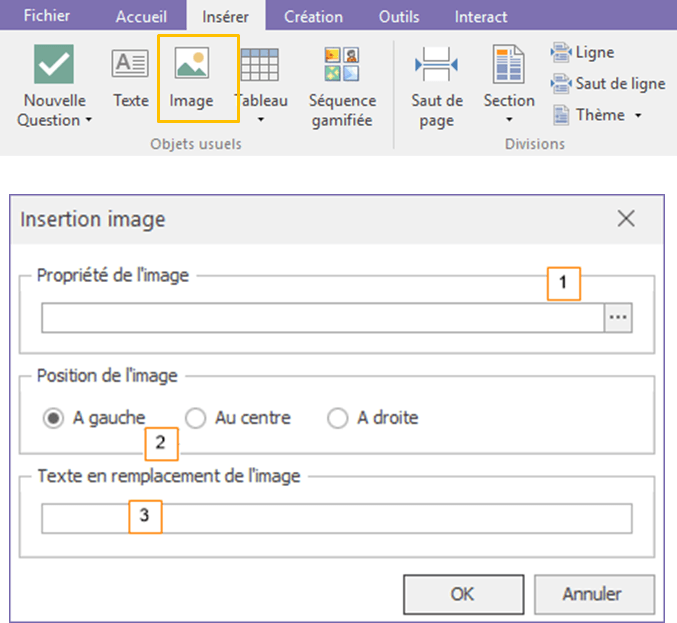Screen dimensions: 677x623
Task: Insert a Saut de page
Action: (437, 87)
